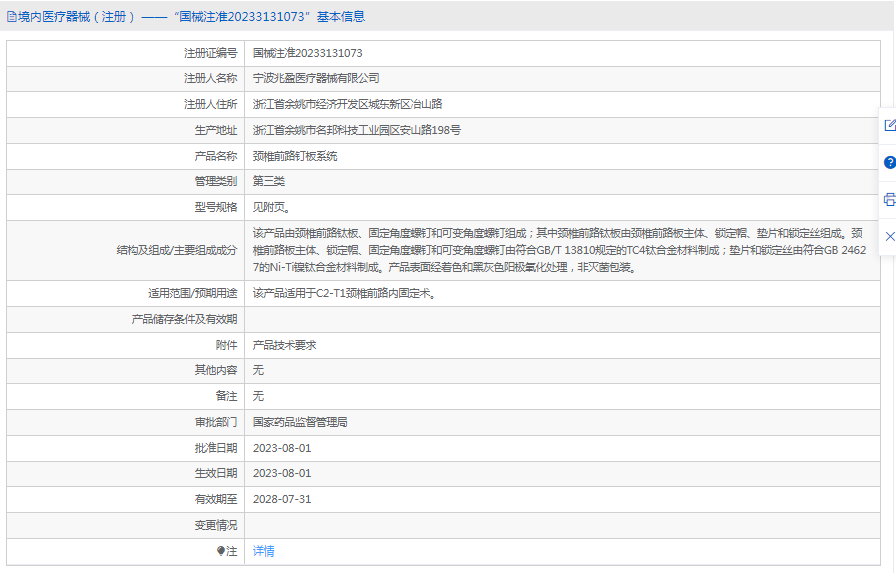Viewport: 896px width, 573px height.
Task: Click the 产品储存条件及有效期 label
Action: point(184,319)
